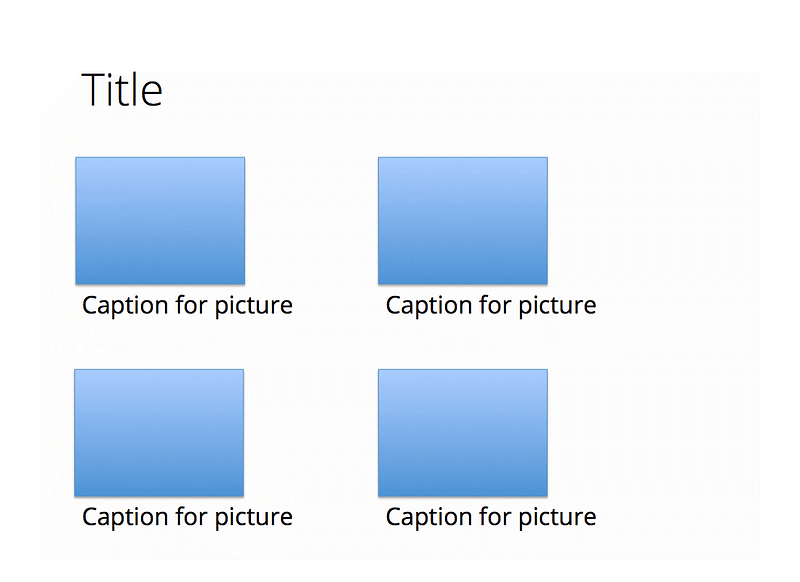Click the caption under the top-right picture
This screenshot has height=582, width=800.
pyautogui.click(x=491, y=306)
